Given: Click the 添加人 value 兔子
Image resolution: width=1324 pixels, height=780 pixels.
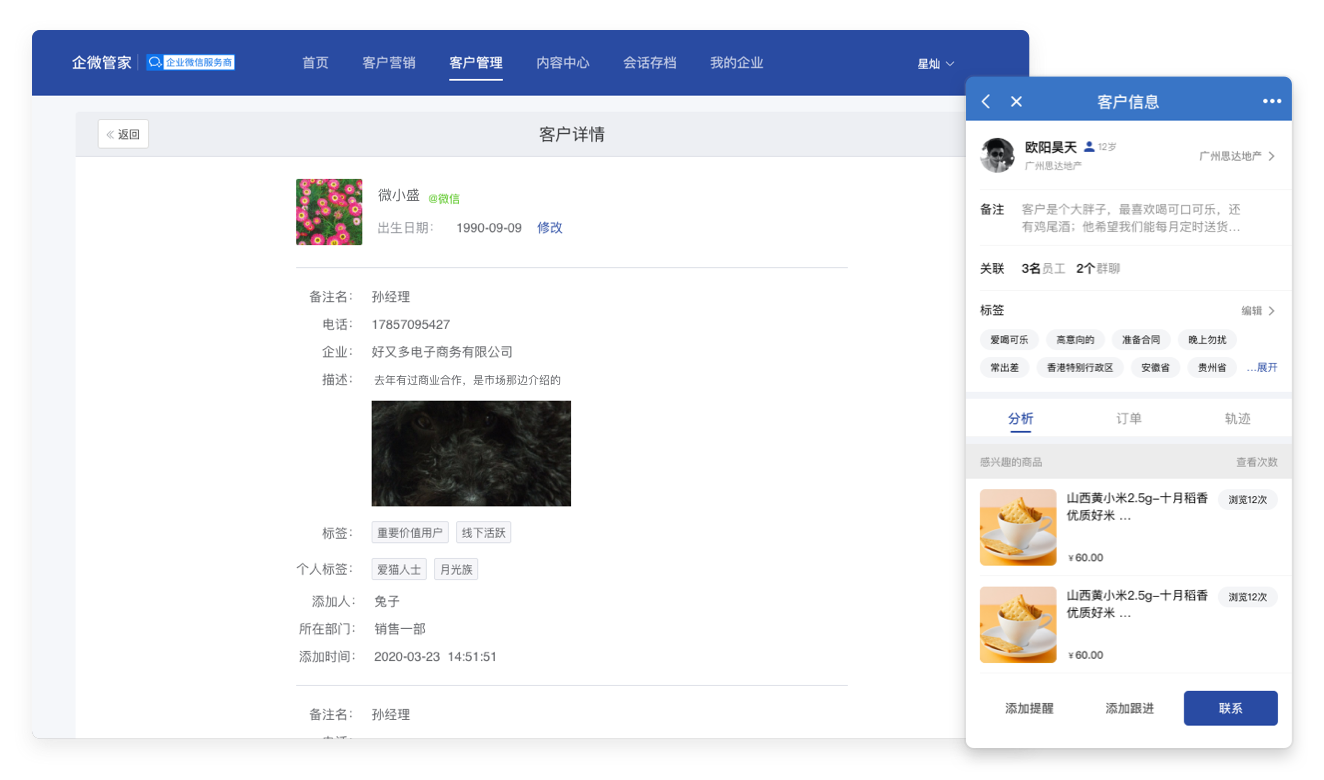Looking at the screenshot, I should [x=387, y=601].
